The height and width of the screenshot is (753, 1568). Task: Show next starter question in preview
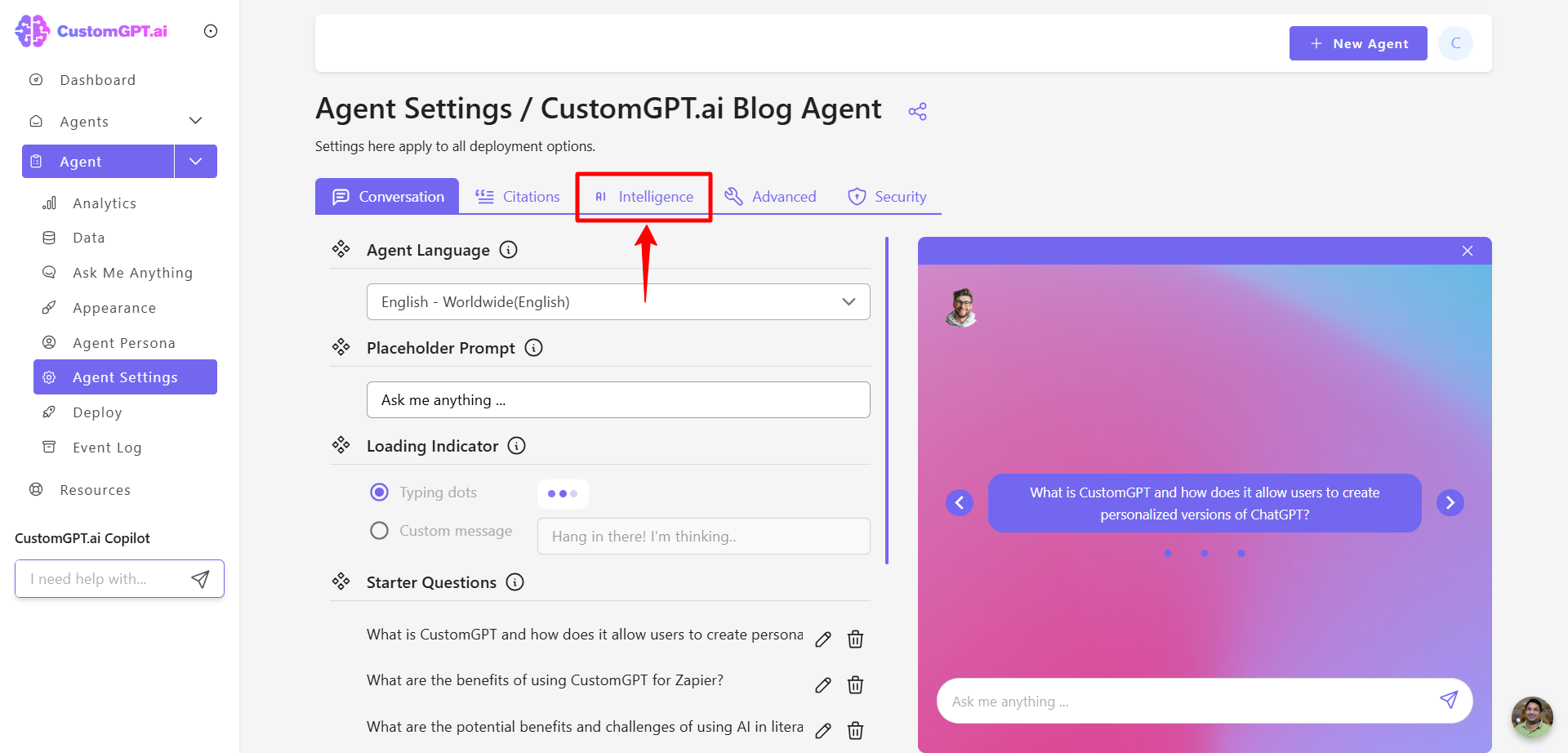(x=1450, y=502)
